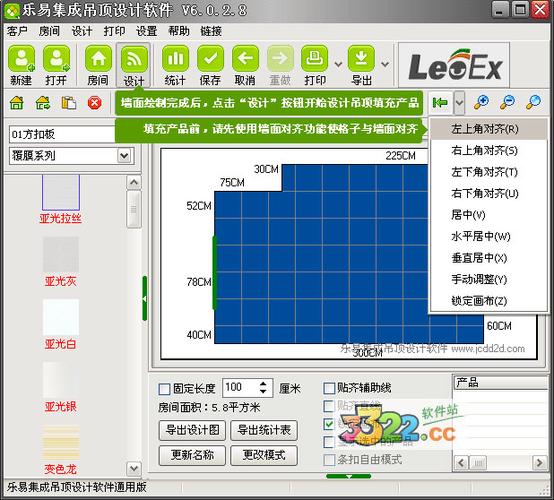Enable the 固定长度 checkbox
The image size is (554, 500).
[164, 389]
